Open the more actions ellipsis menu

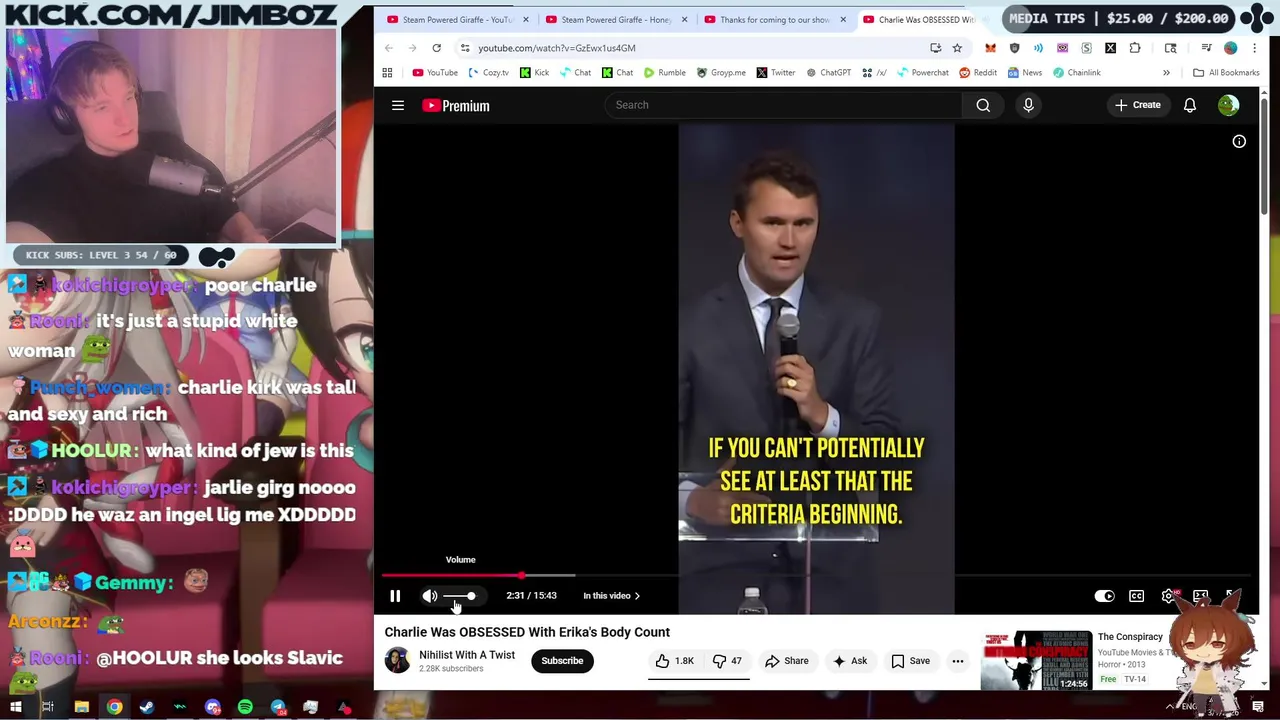pyautogui.click(x=958, y=661)
